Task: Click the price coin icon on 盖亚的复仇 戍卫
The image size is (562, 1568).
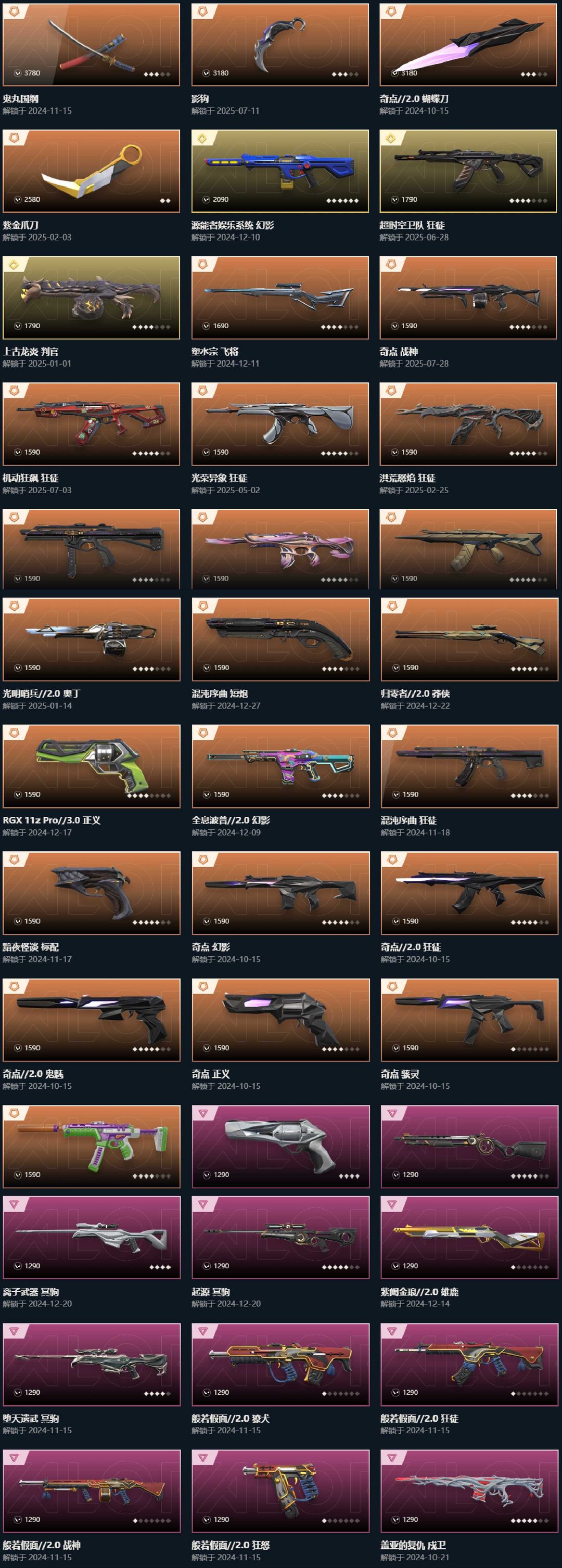Action: click(x=396, y=1519)
